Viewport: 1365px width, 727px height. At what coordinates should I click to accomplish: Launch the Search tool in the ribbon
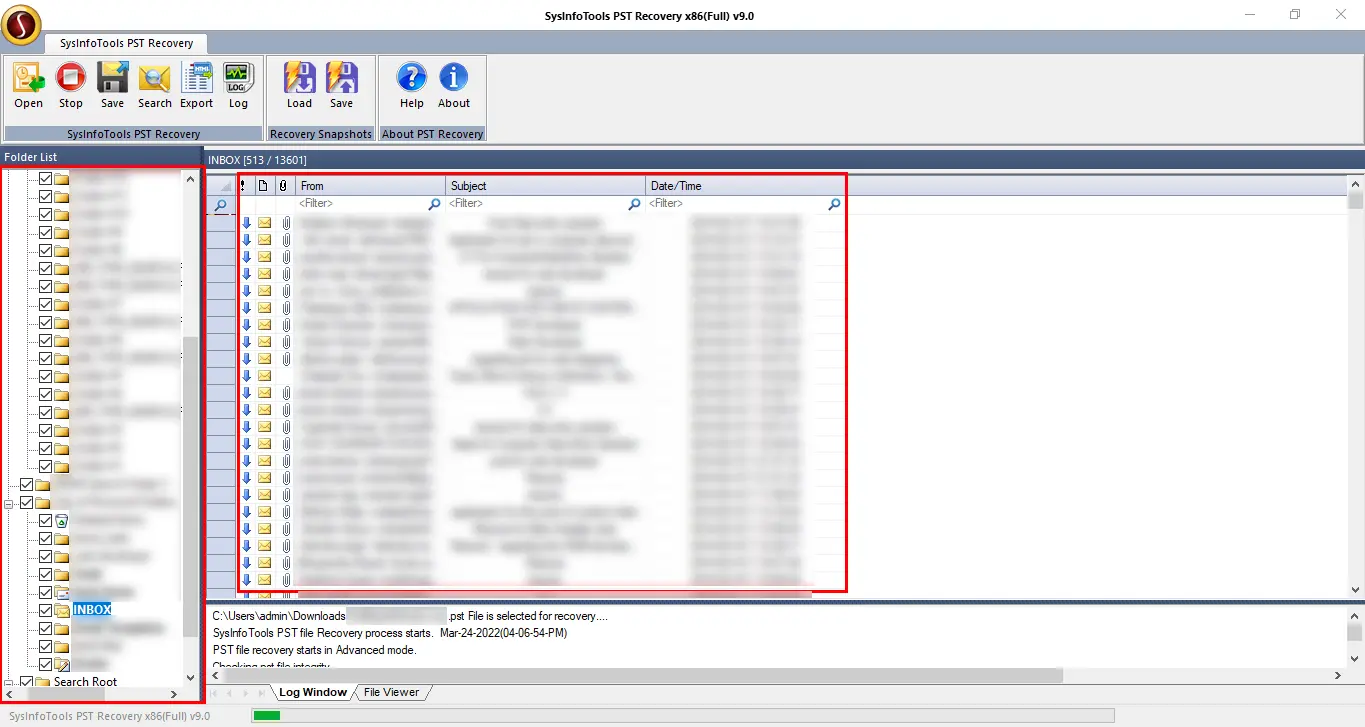tap(155, 78)
